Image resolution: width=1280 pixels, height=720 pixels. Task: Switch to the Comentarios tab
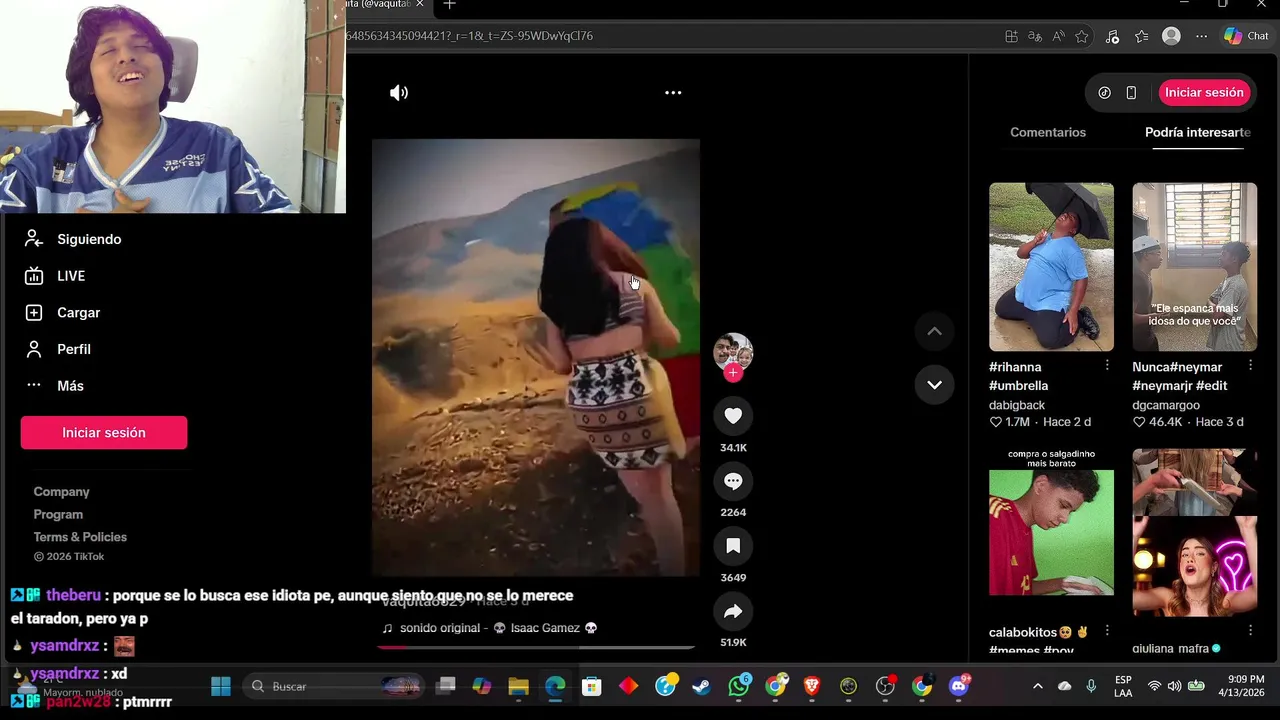coord(1047,132)
